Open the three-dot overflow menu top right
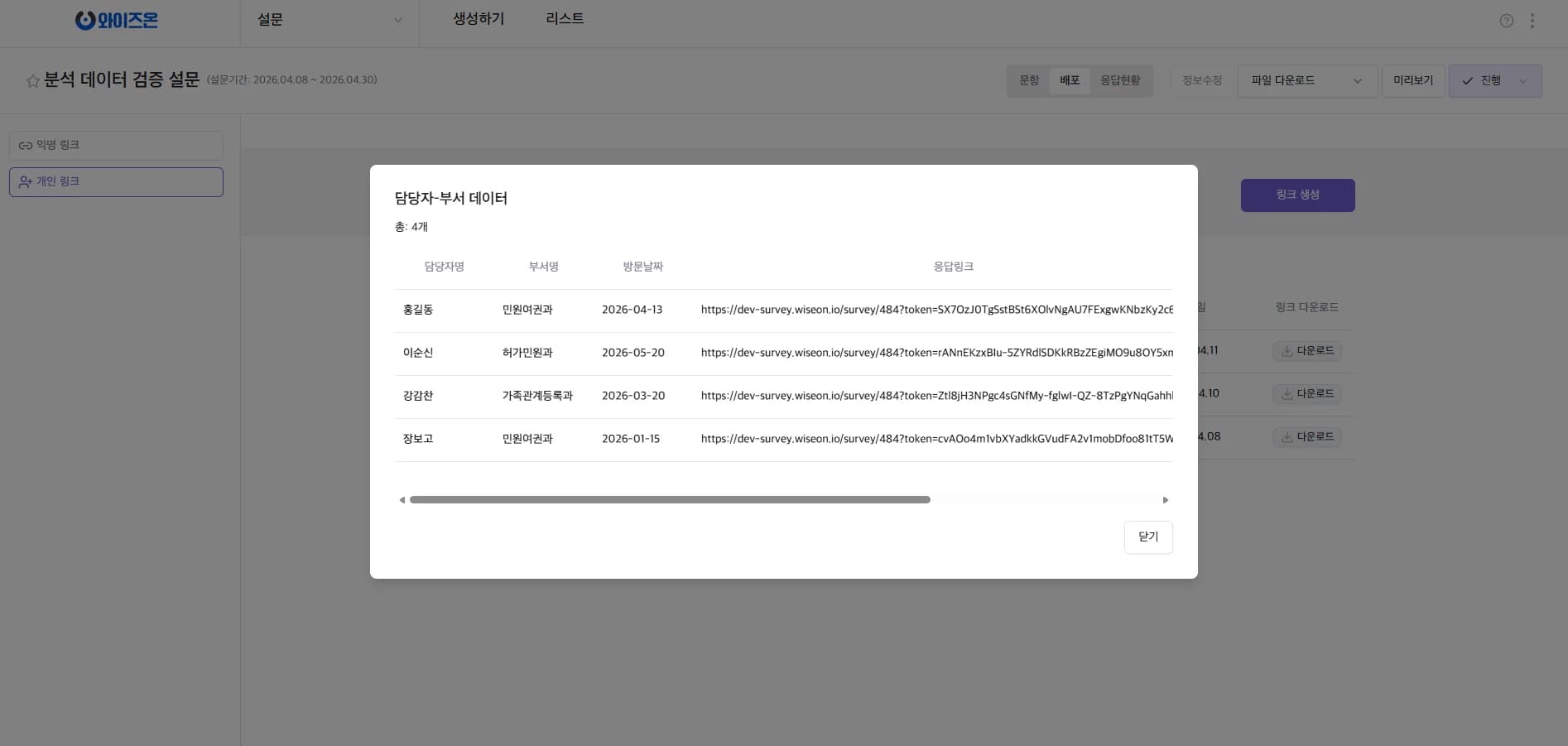Viewport: 1568px width, 746px height. pos(1532,22)
